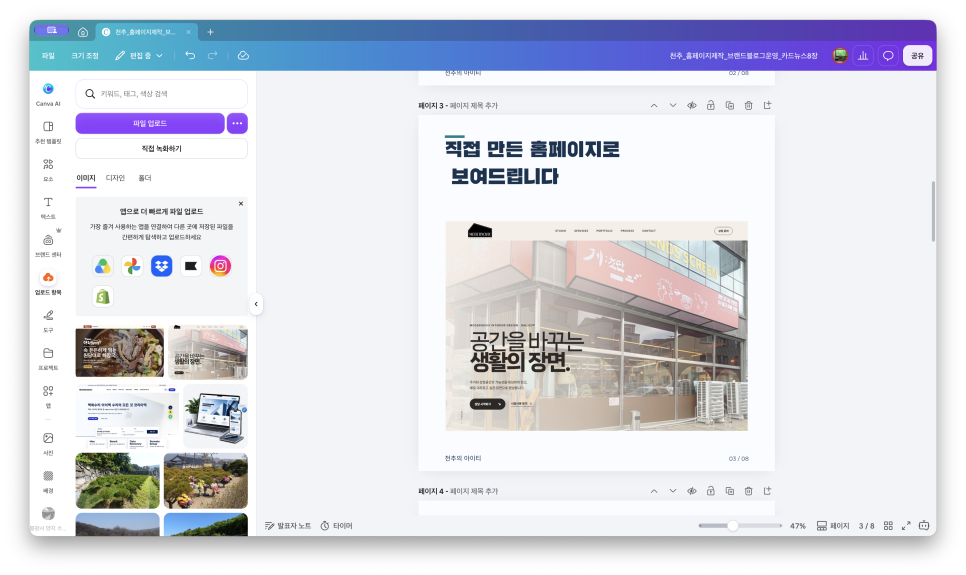Open the Projects folder icon
This screenshot has width=966, height=575.
coord(48,353)
